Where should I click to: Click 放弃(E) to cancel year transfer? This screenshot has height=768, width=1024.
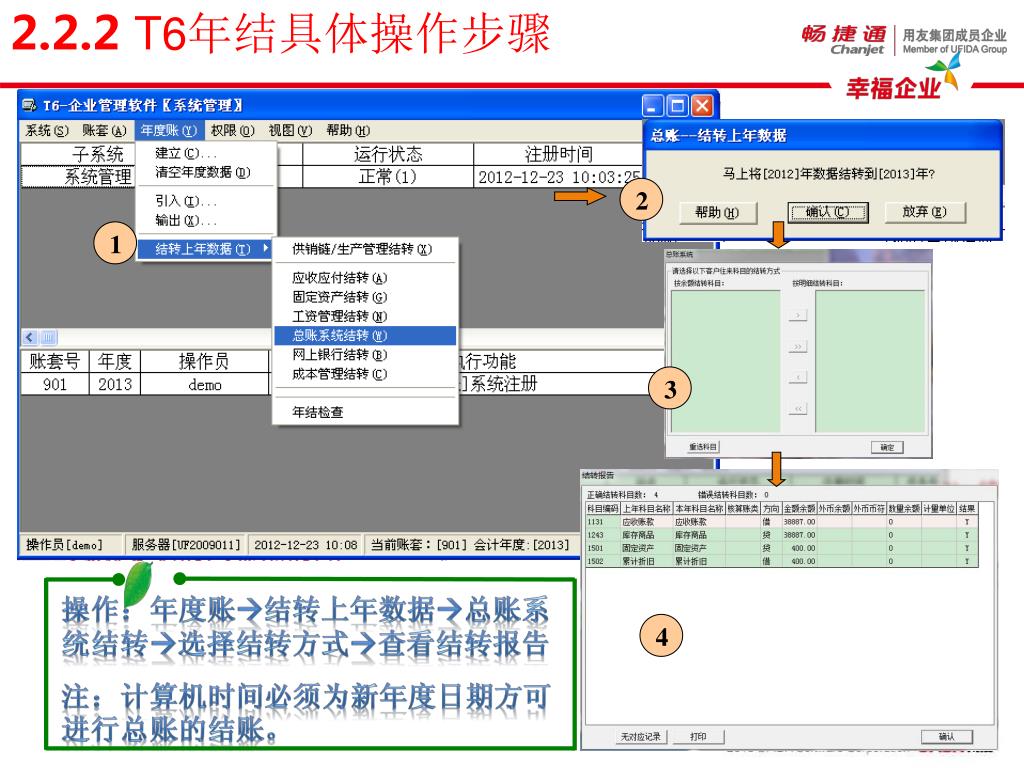pyautogui.click(x=924, y=212)
